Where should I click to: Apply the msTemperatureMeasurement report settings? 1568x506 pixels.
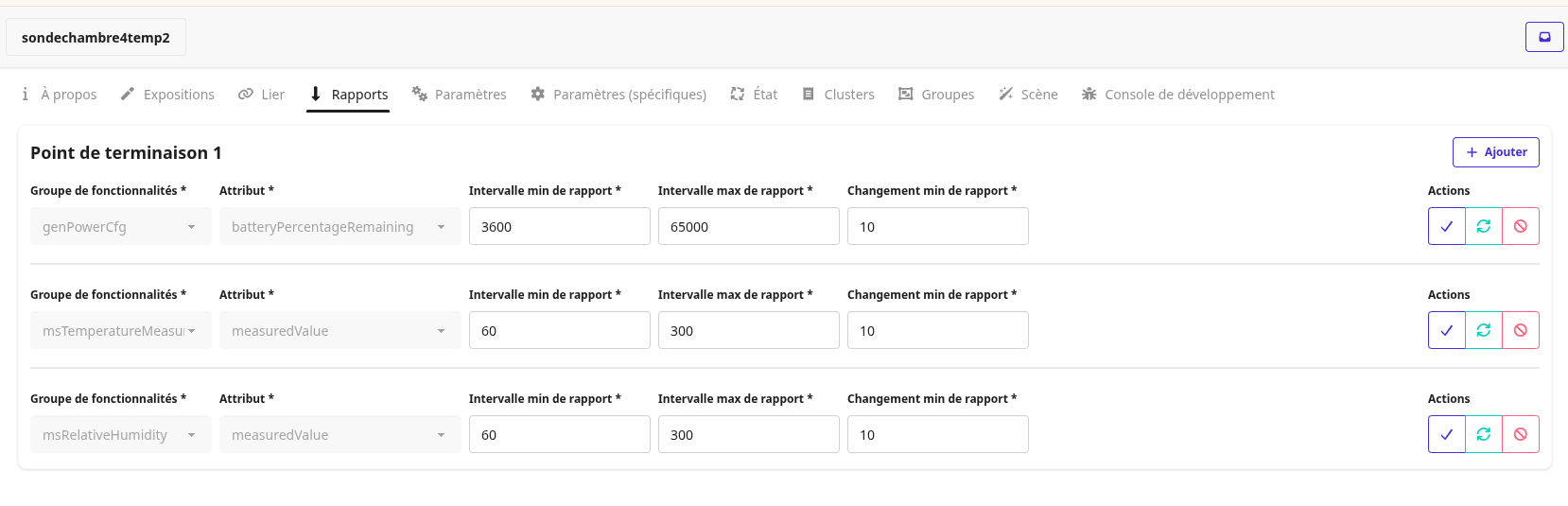click(1446, 330)
